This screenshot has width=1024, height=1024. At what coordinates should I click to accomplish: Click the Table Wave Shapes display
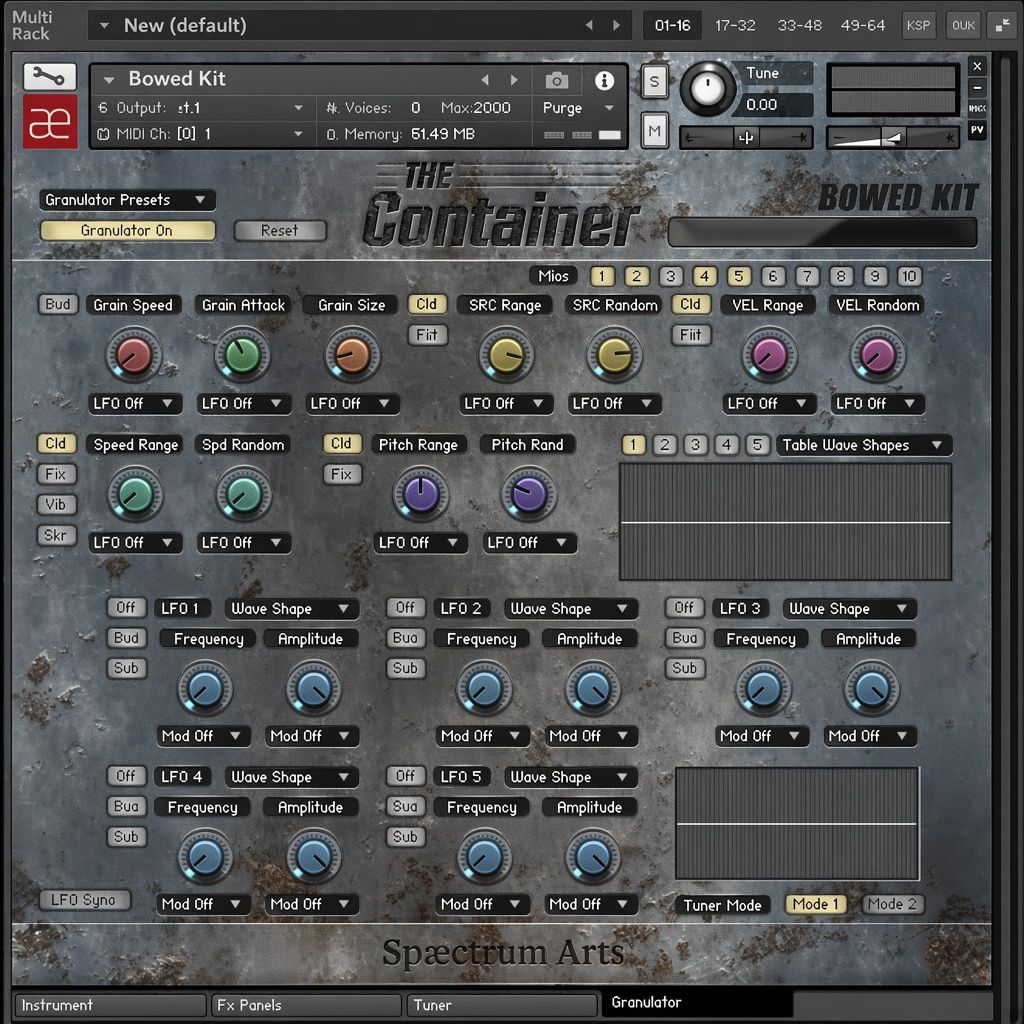click(x=785, y=522)
